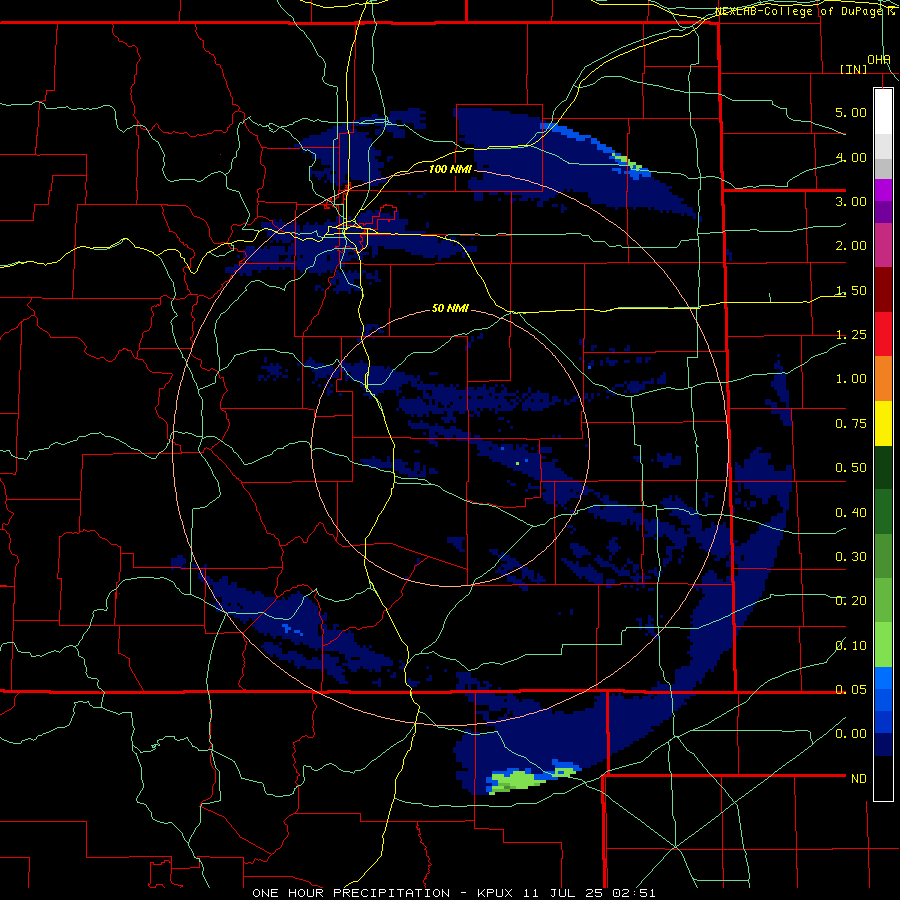Screen dimensions: 900x900
Task: Click the dark red swatch in the color scale
Action: [883, 290]
